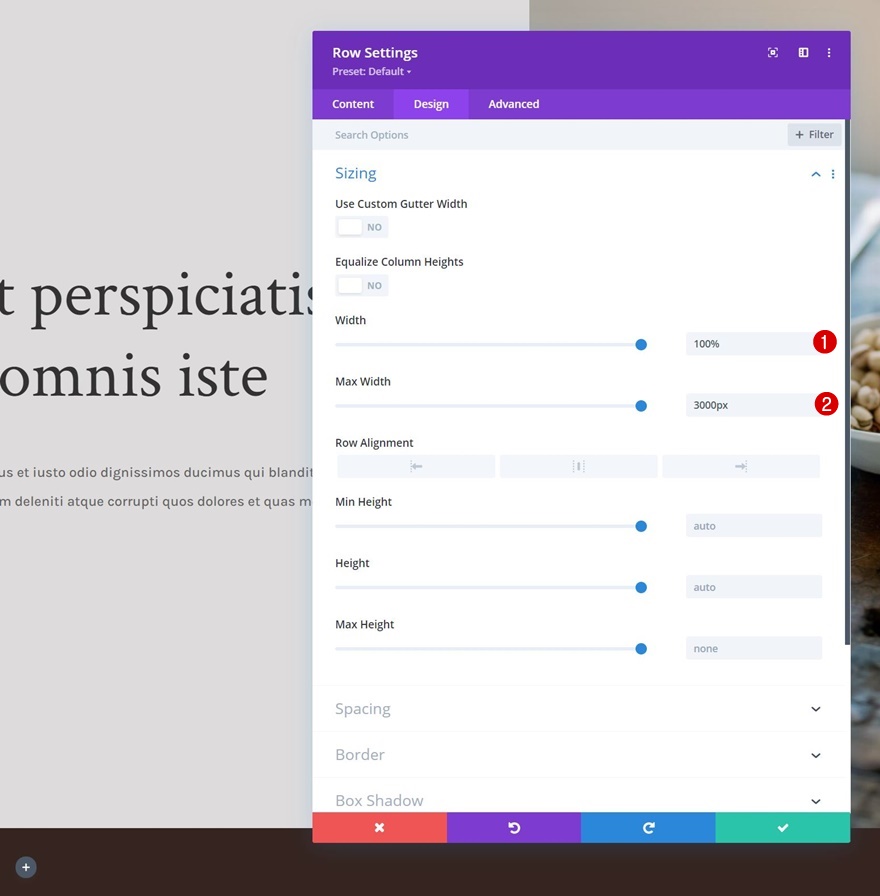Open the Row Settings three-dot menu
Image resolution: width=880 pixels, height=896 pixels.
pyautogui.click(x=829, y=53)
